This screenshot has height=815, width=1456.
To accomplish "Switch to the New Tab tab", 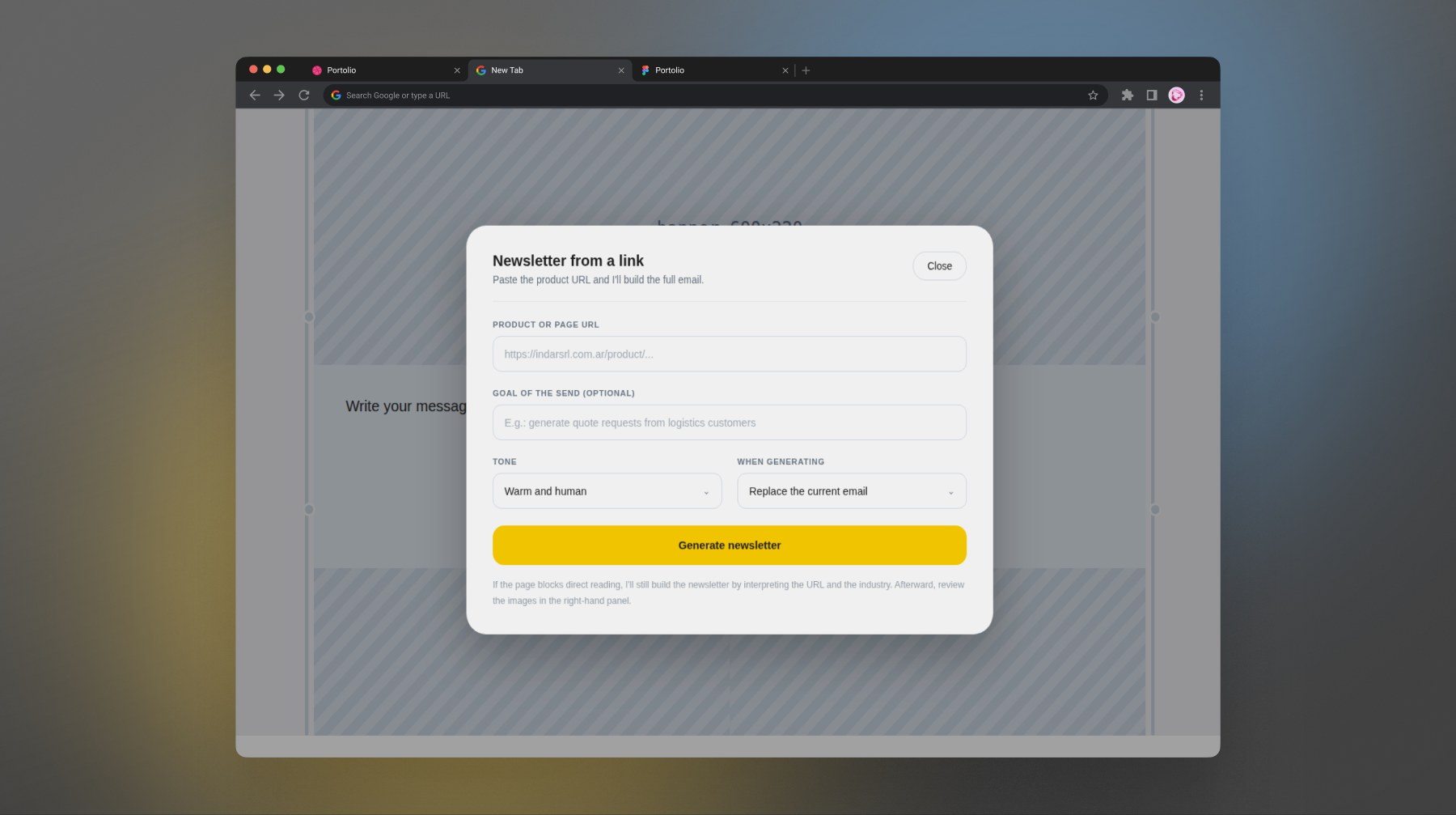I will coord(548,70).
